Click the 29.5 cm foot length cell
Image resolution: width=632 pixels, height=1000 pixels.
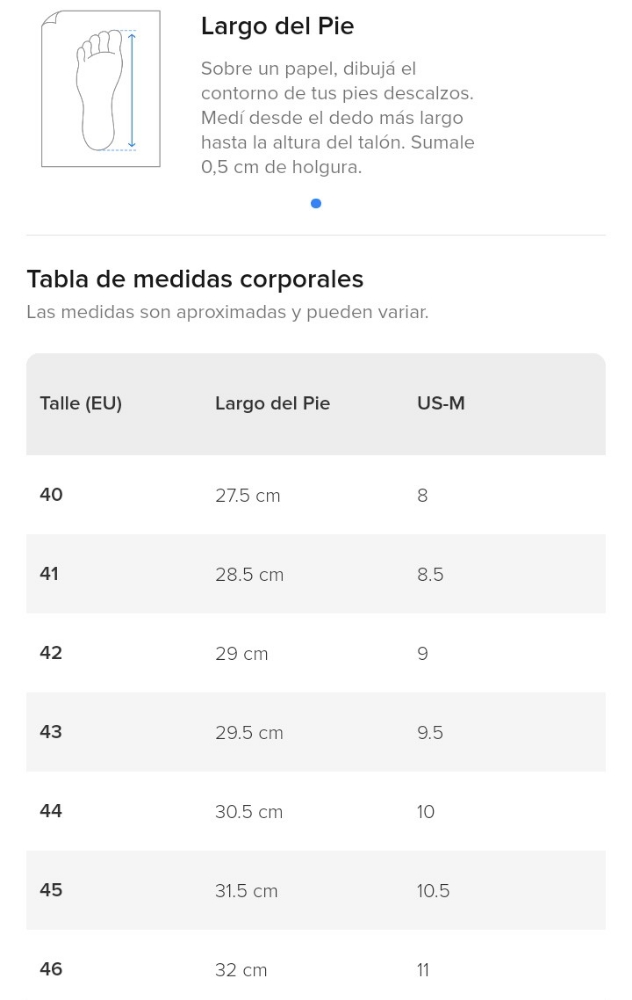tap(249, 733)
